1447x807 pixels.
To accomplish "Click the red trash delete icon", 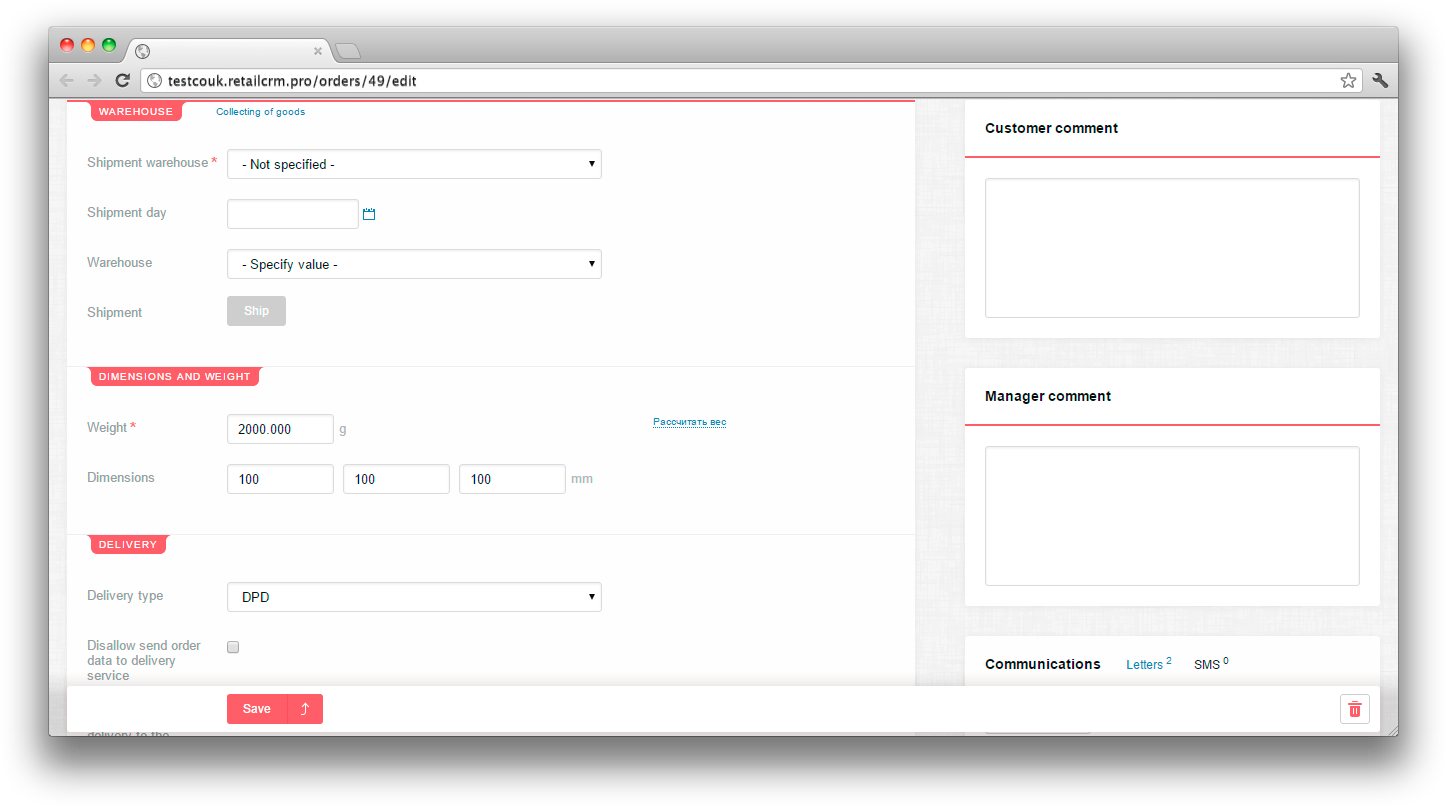I will tap(1354, 709).
